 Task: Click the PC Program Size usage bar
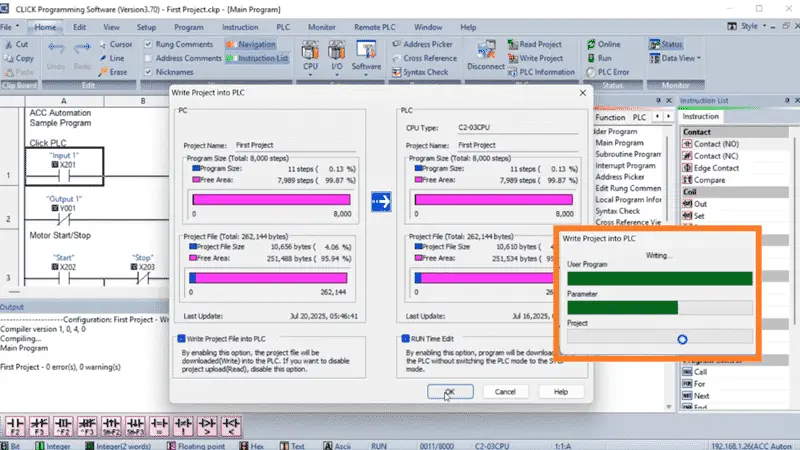pyautogui.click(x=271, y=199)
